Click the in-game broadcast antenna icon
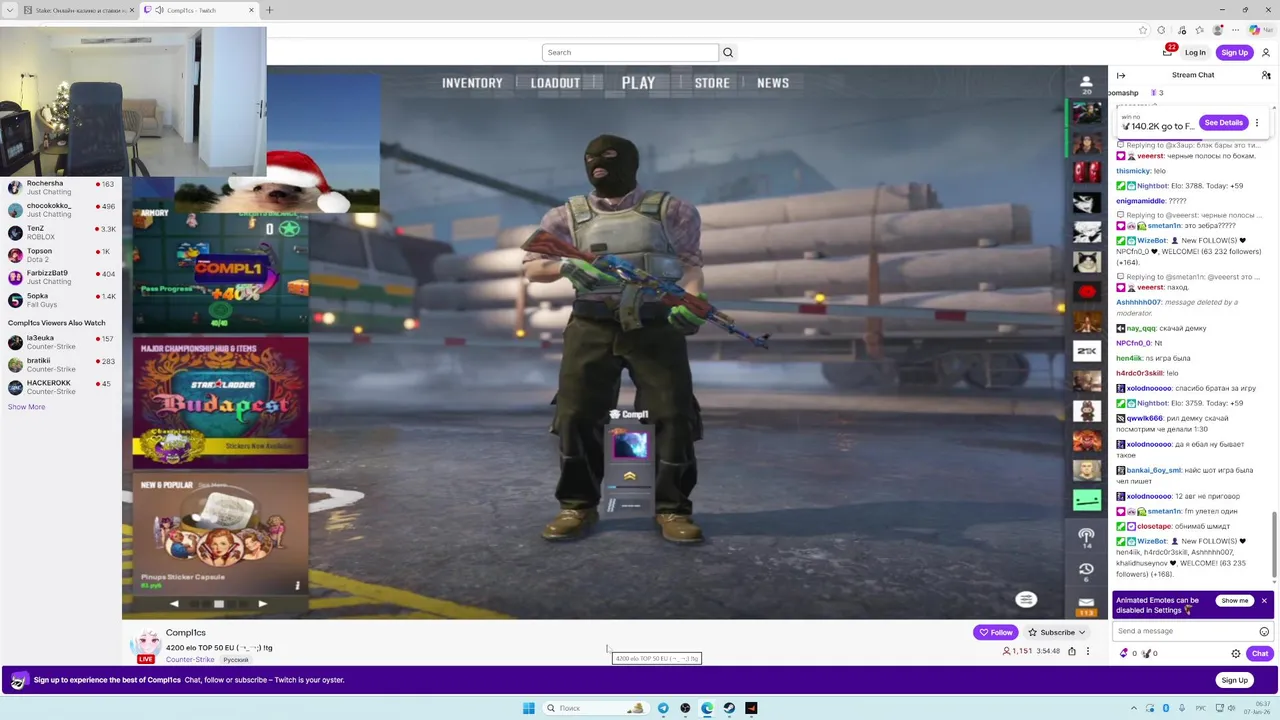 click(1086, 536)
